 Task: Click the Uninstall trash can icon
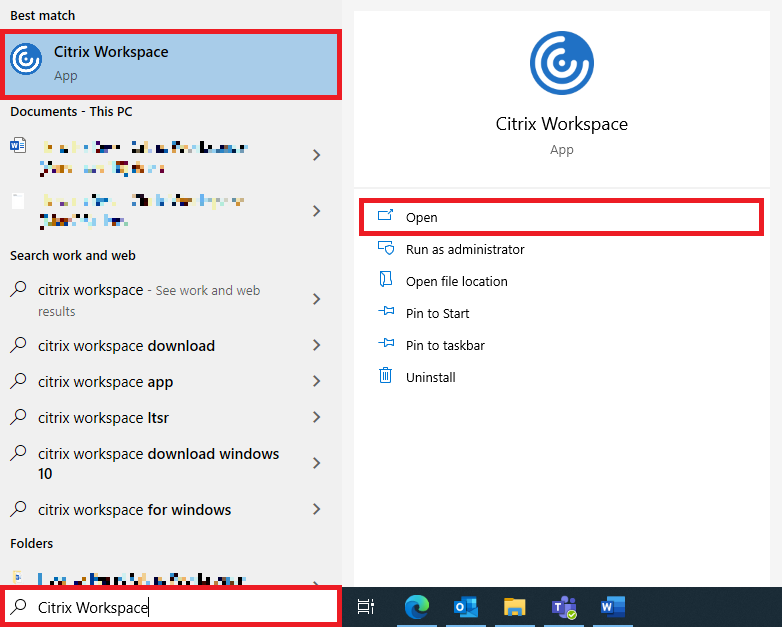pyautogui.click(x=386, y=375)
